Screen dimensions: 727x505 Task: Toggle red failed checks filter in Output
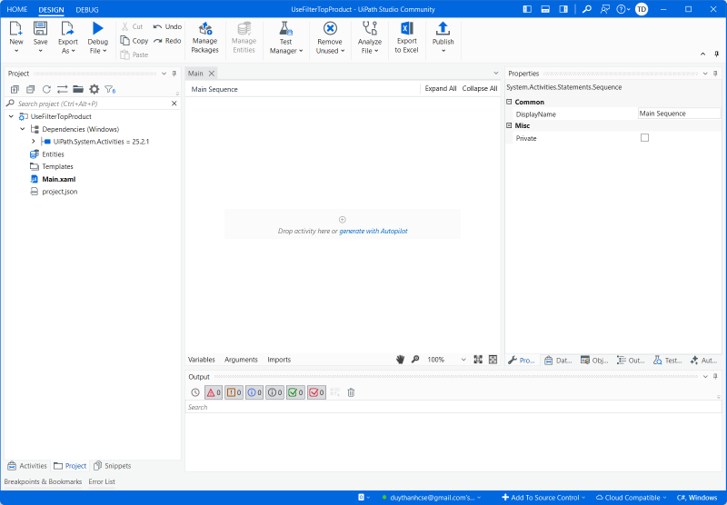click(x=316, y=392)
